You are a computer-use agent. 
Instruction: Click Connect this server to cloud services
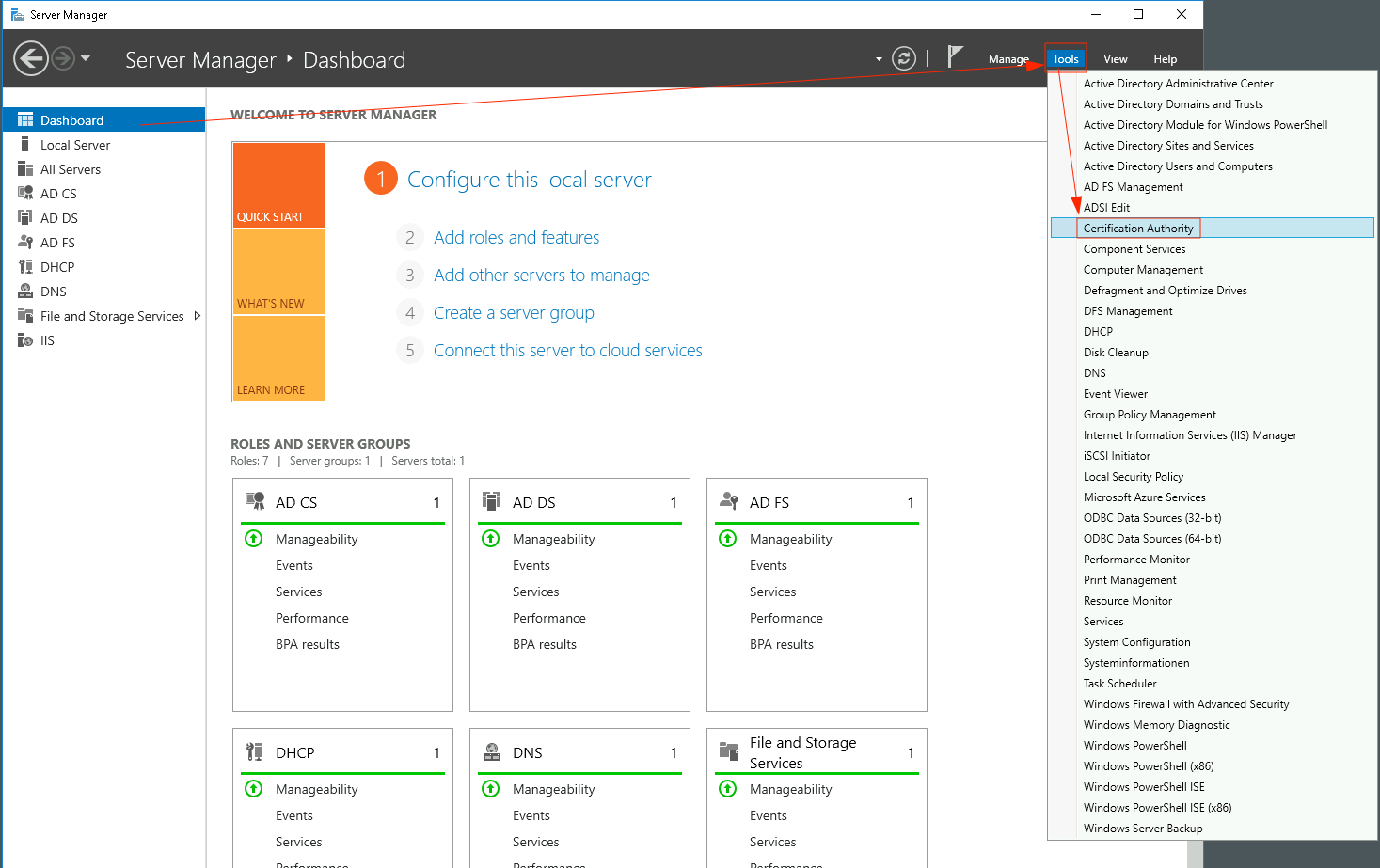tap(567, 351)
